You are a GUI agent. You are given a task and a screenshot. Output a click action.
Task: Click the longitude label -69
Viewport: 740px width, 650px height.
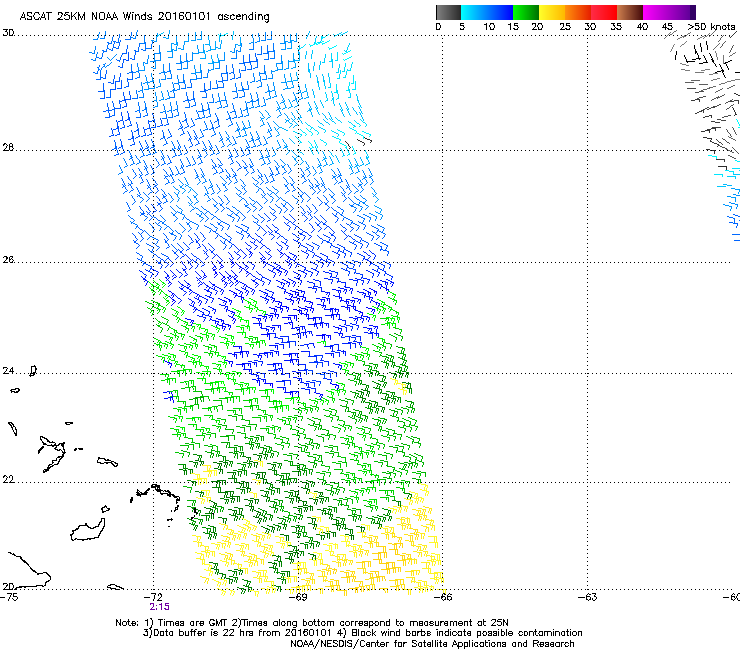click(x=298, y=597)
